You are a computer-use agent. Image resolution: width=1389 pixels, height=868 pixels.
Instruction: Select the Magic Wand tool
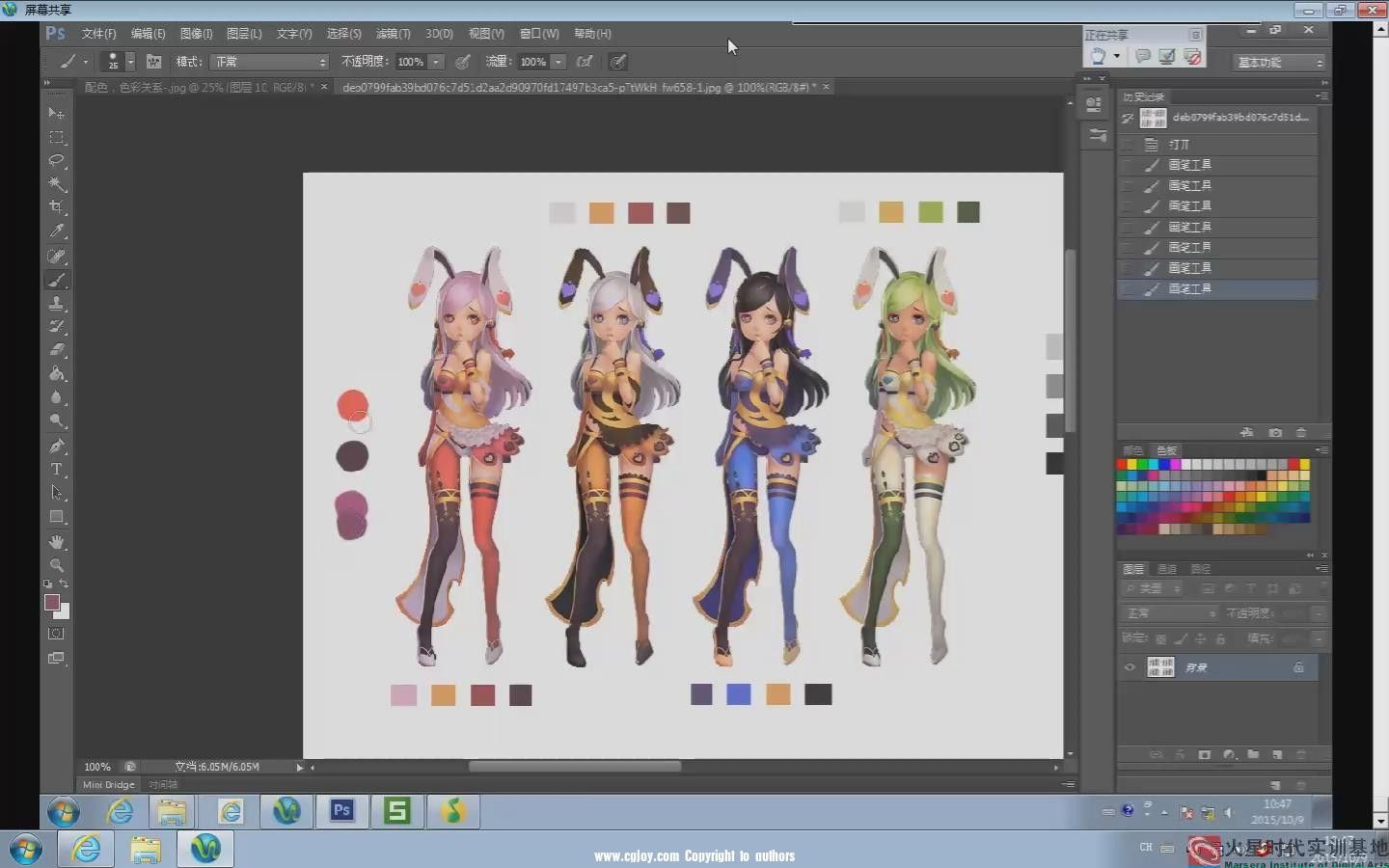click(x=56, y=183)
